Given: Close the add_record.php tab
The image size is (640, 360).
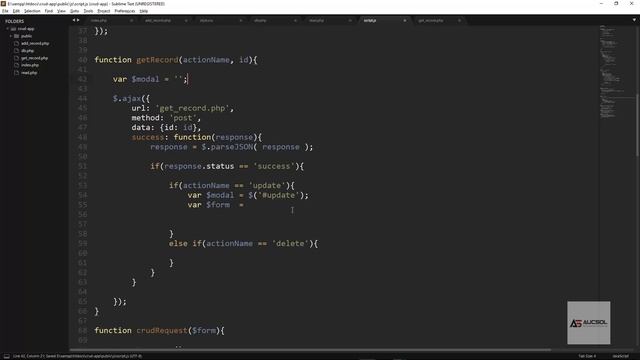Looking at the screenshot, I should [186, 20].
